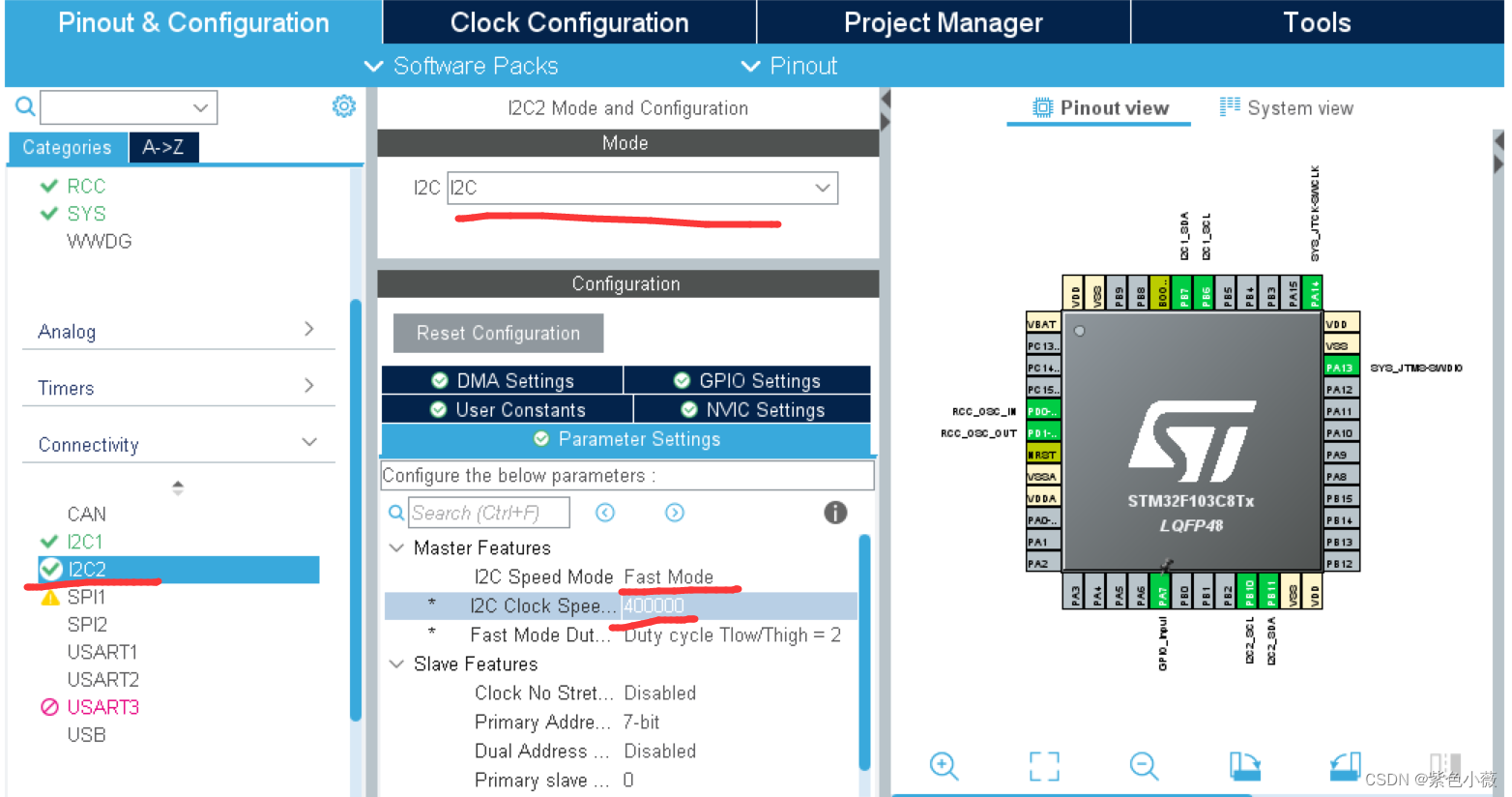The width and height of the screenshot is (1512, 797).
Task: Zoom in on the pinout view
Action: click(x=944, y=766)
